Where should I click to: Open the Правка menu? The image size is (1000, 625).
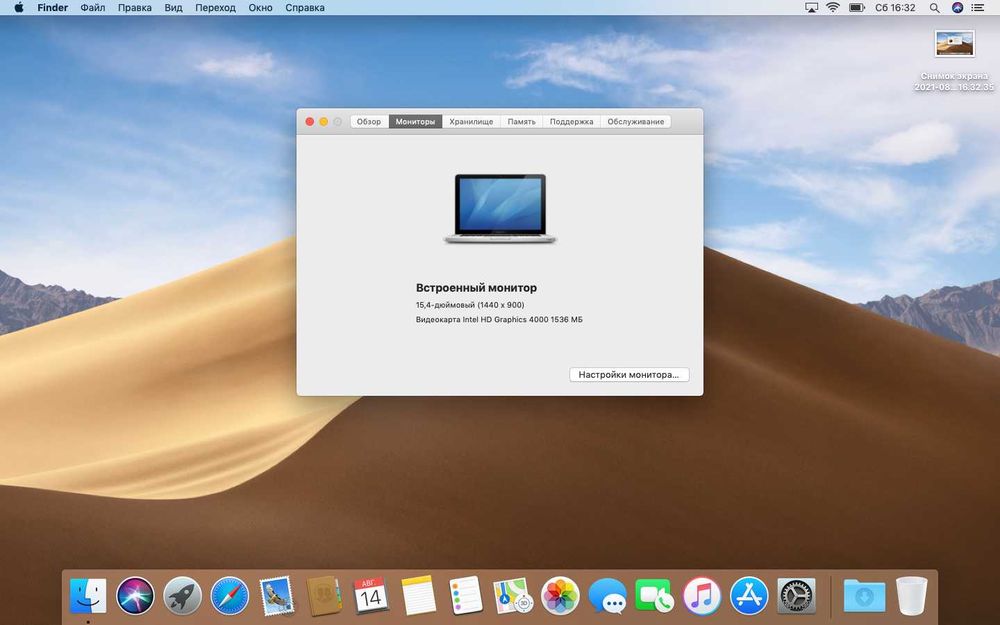pos(135,8)
